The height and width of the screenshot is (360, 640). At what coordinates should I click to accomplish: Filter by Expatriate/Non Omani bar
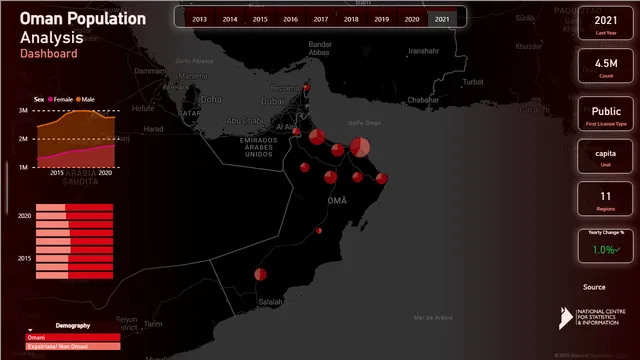(73, 347)
